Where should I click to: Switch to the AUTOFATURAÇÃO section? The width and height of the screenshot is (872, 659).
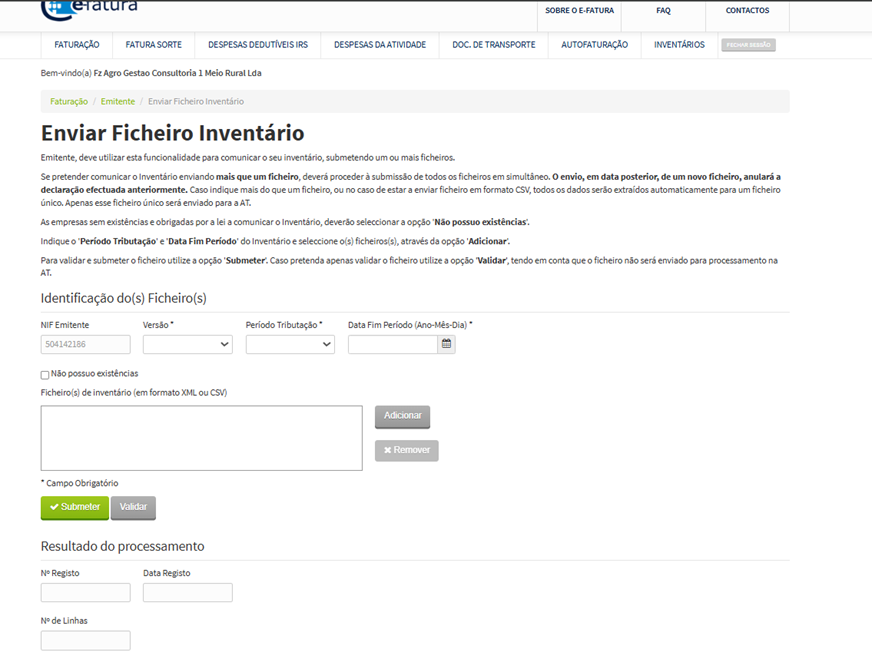[x=594, y=44]
